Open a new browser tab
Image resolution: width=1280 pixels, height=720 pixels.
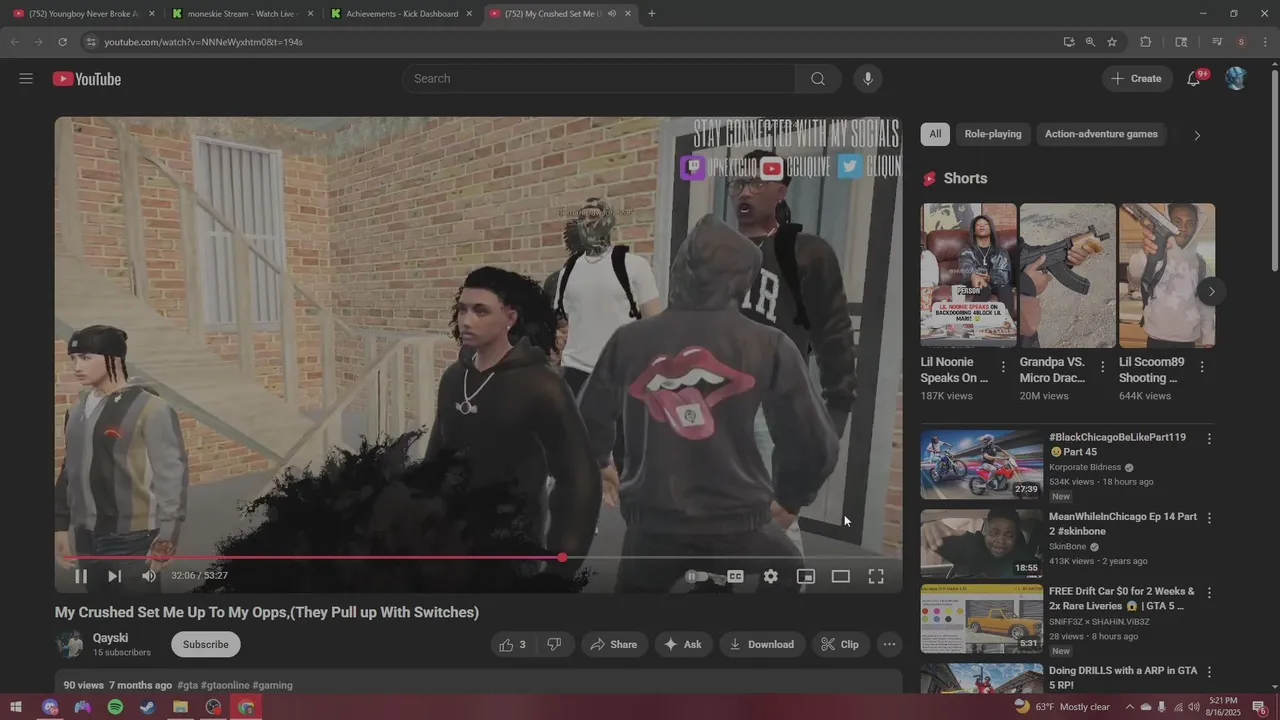tap(652, 14)
